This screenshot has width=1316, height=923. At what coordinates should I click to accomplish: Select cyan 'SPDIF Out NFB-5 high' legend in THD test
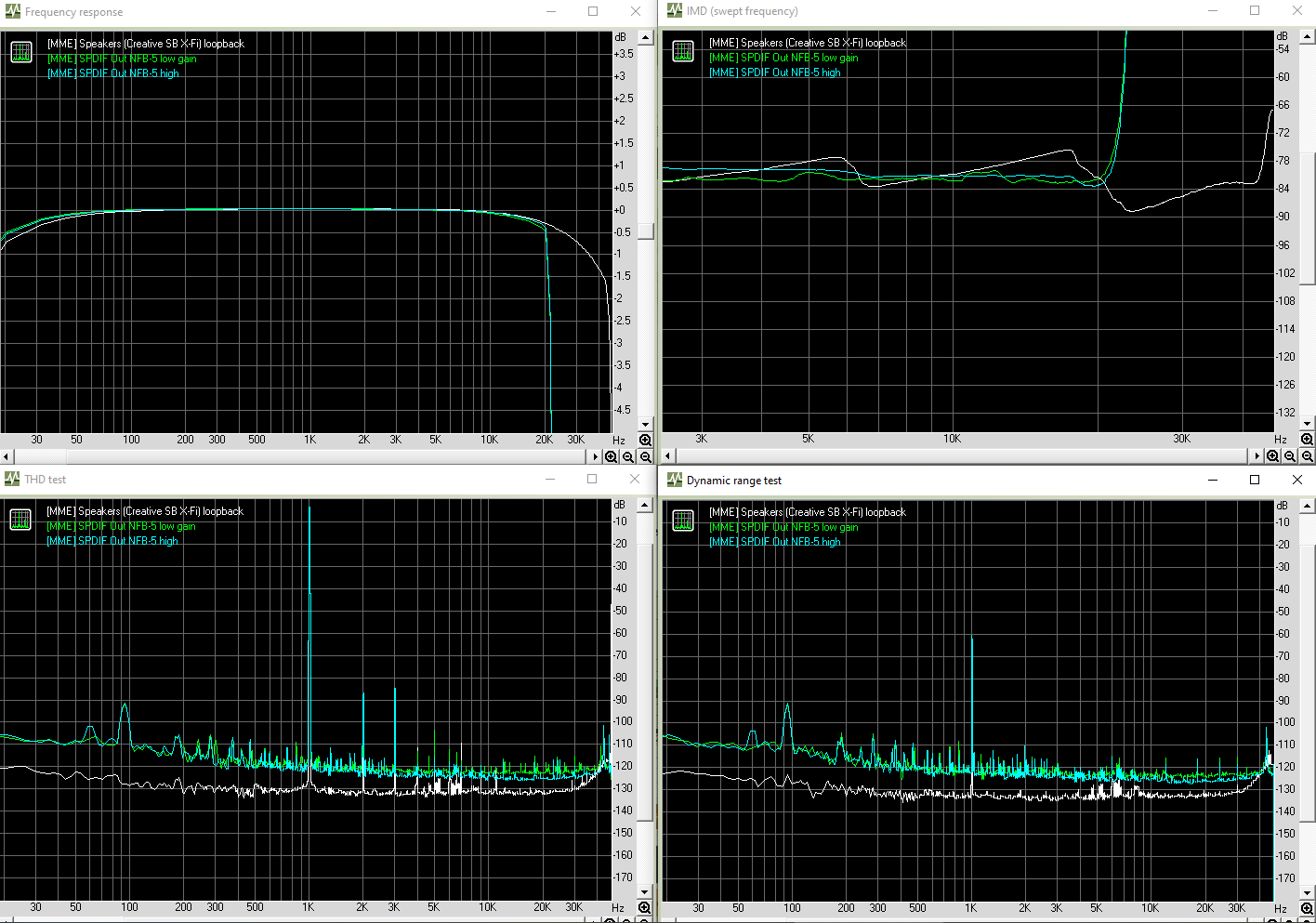[x=112, y=541]
